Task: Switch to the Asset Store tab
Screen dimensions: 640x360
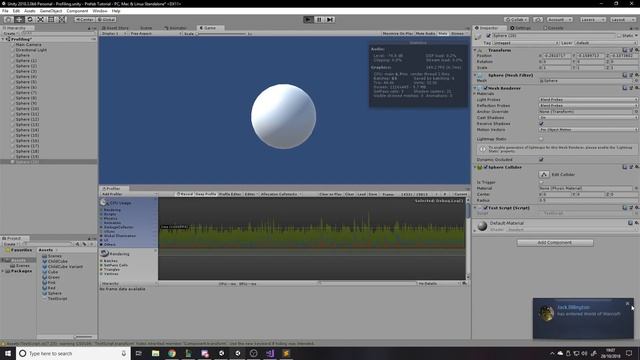Action: pyautogui.click(x=116, y=28)
